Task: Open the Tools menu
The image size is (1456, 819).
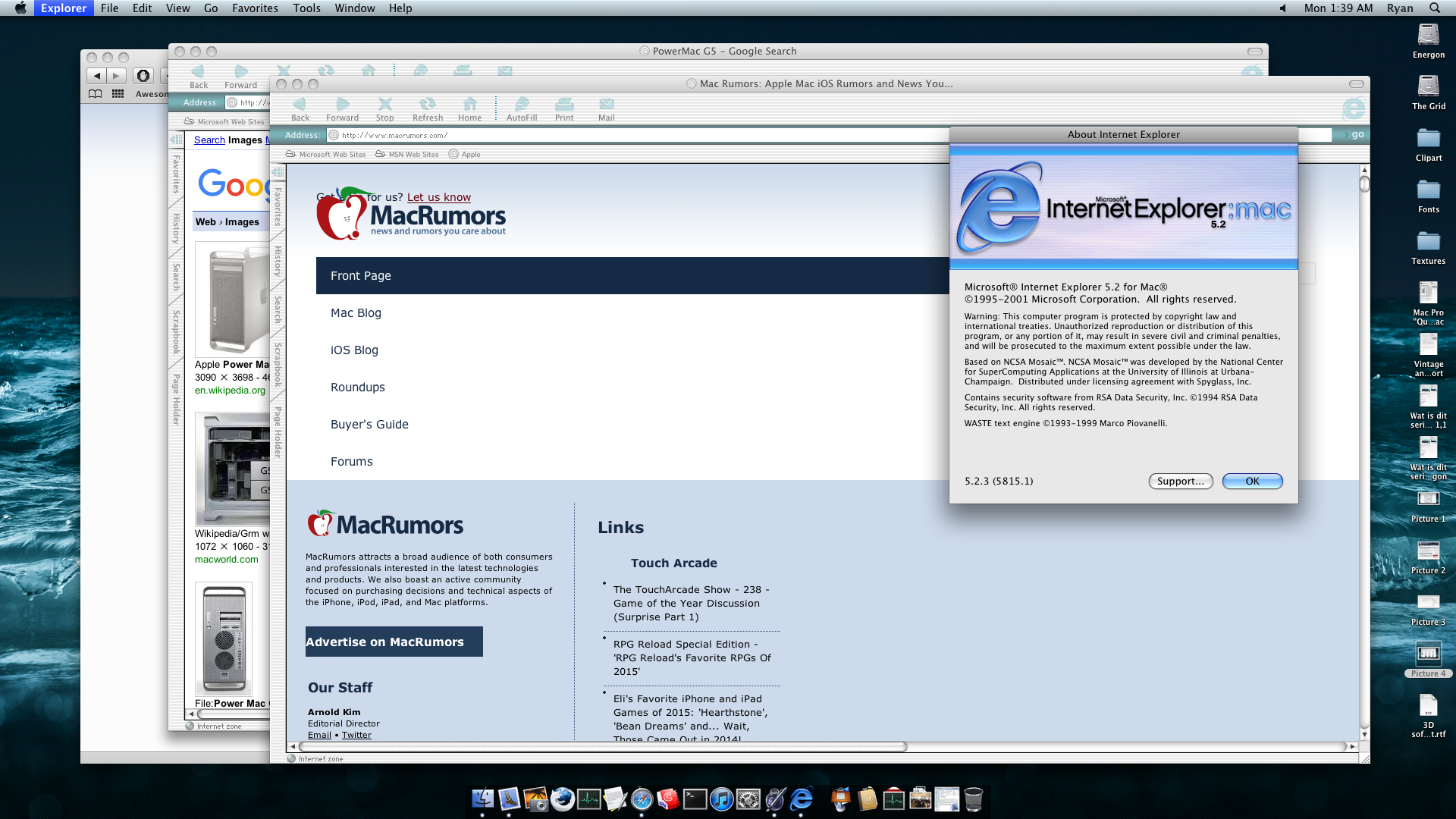Action: click(306, 8)
